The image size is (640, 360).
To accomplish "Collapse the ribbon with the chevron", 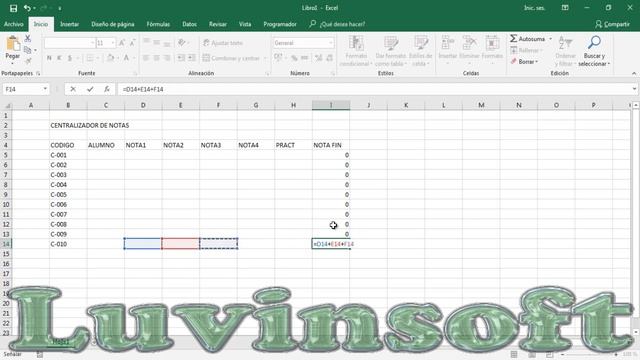I will (x=634, y=73).
